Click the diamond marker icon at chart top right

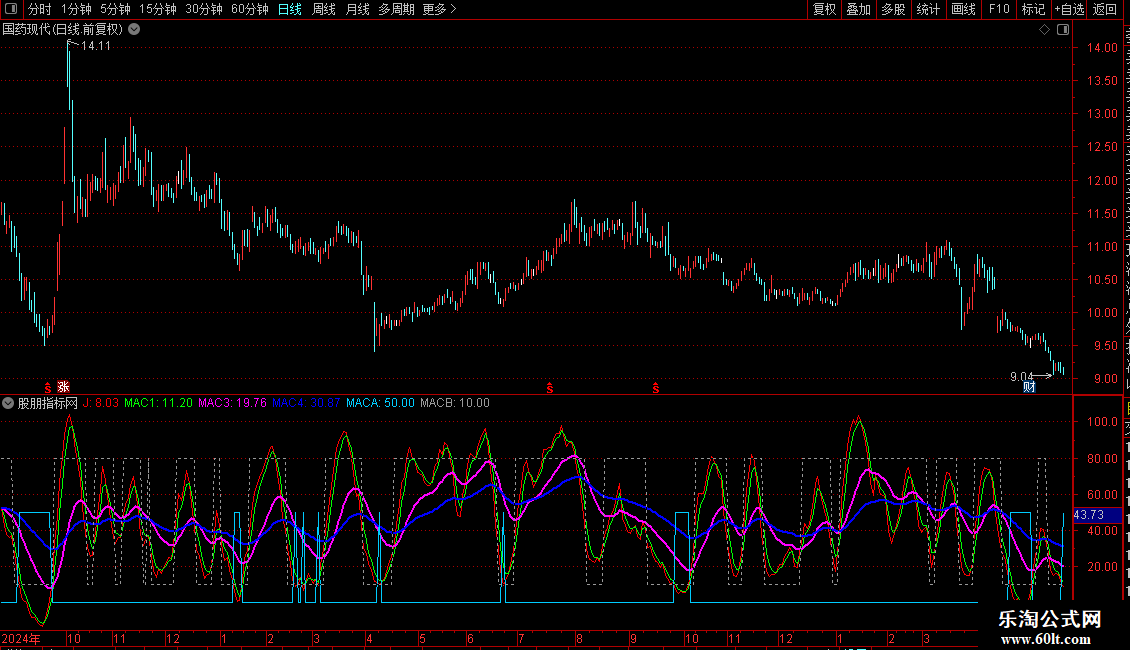pyautogui.click(x=1044, y=30)
